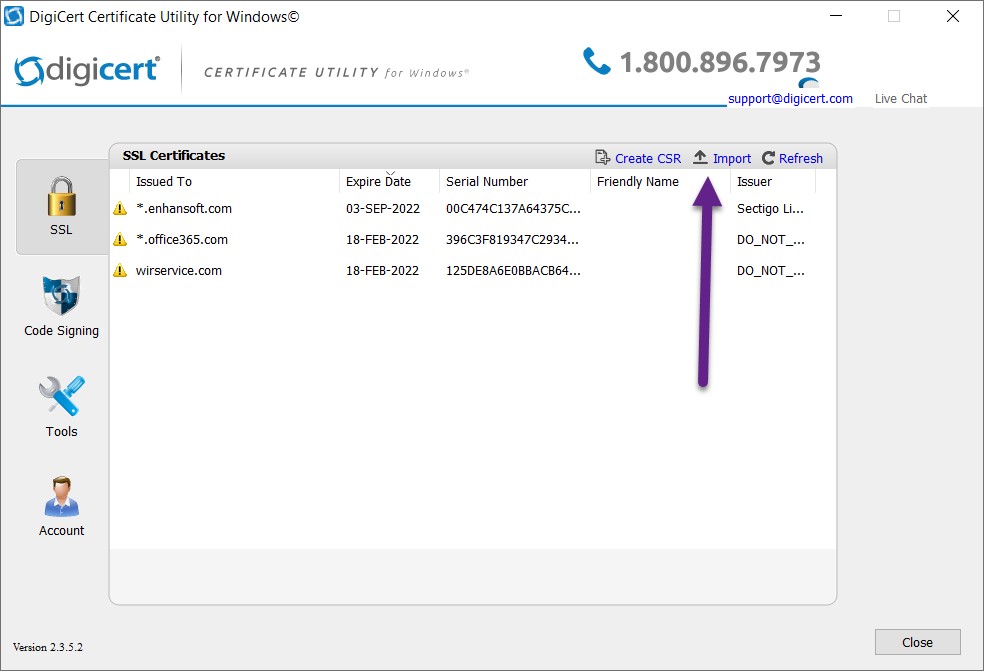Click the warning icon beside wirservice.com
The width and height of the screenshot is (984, 671).
tap(121, 270)
